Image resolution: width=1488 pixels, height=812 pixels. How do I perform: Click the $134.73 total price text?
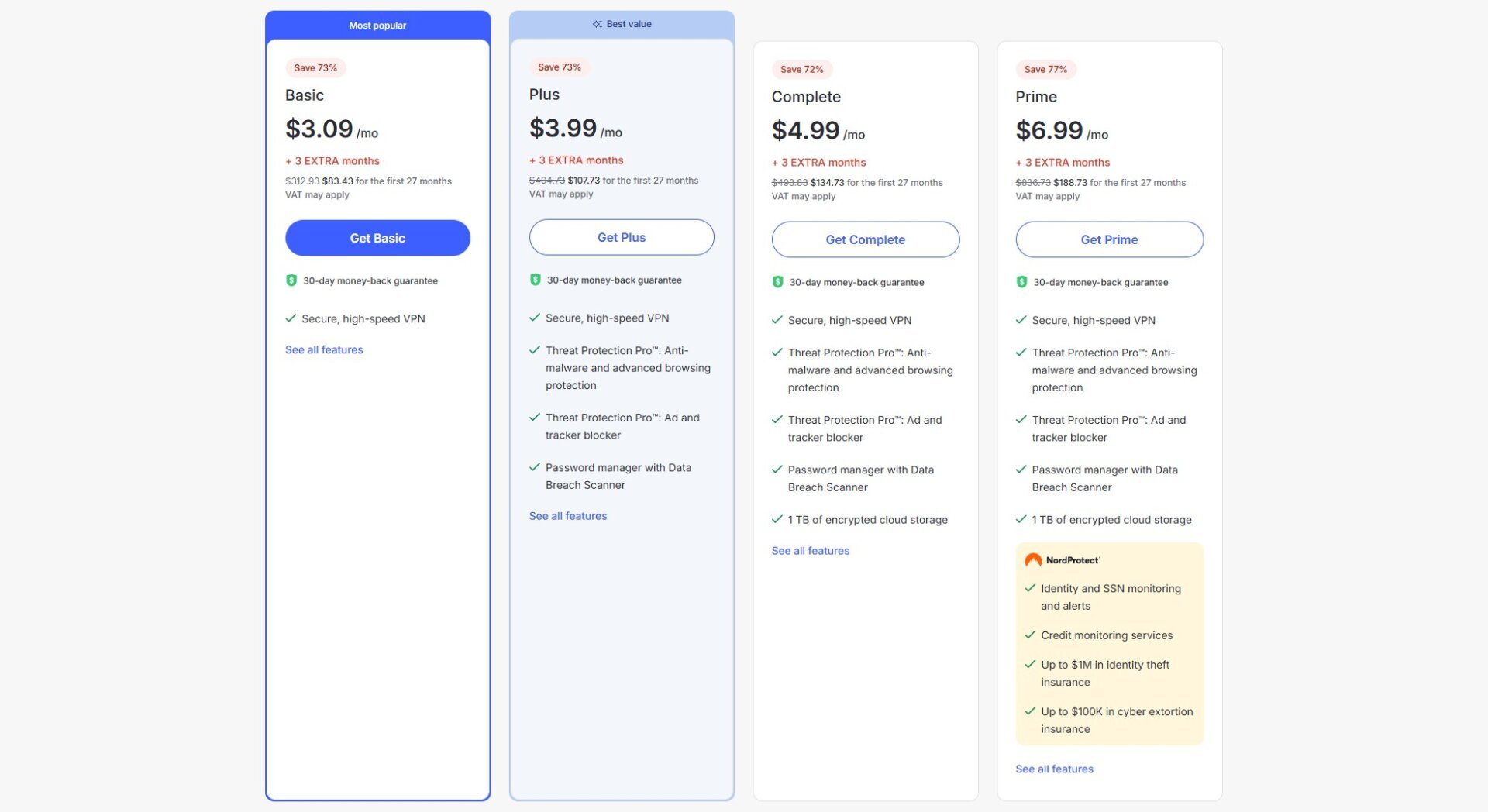point(828,183)
